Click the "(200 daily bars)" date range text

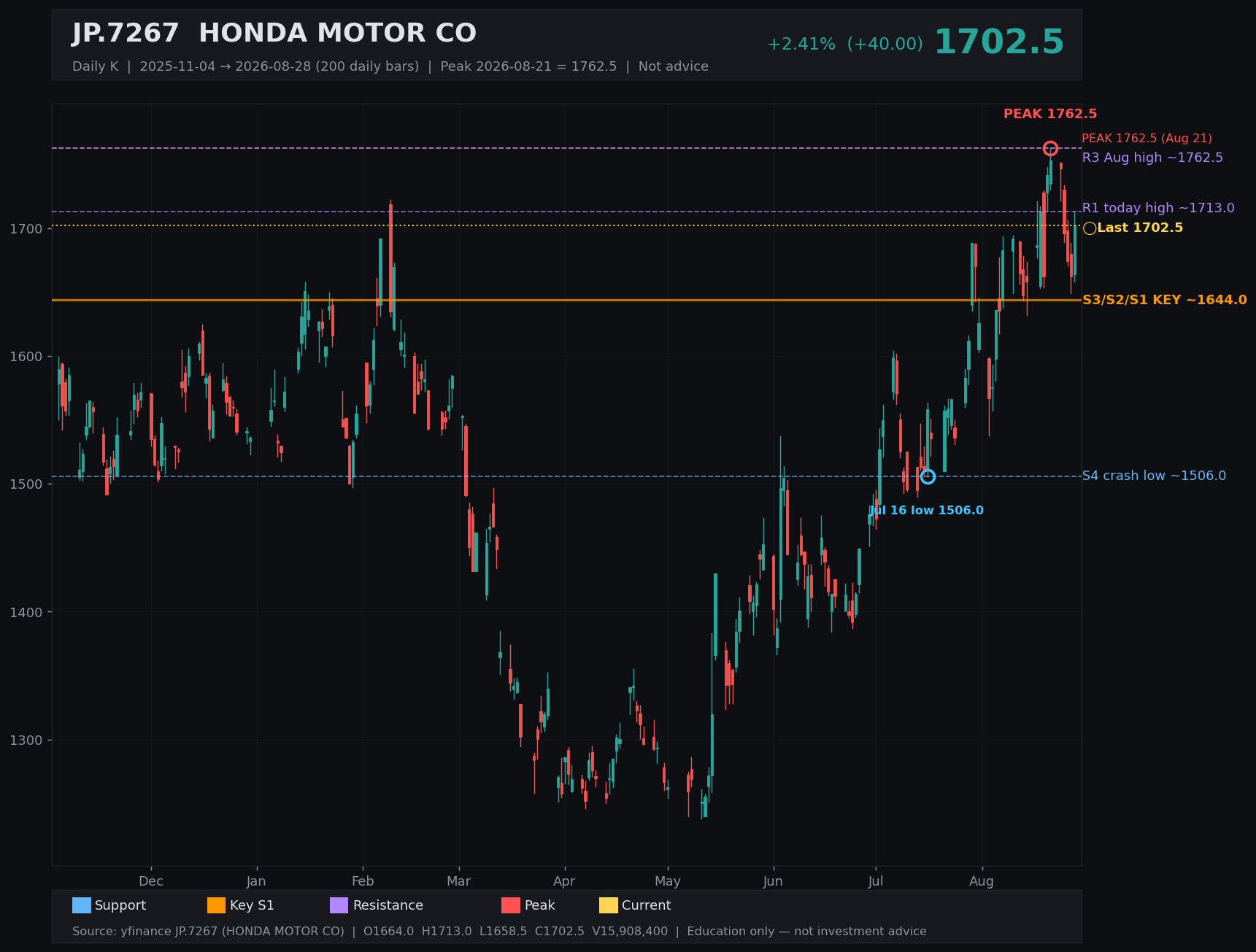tap(367, 66)
